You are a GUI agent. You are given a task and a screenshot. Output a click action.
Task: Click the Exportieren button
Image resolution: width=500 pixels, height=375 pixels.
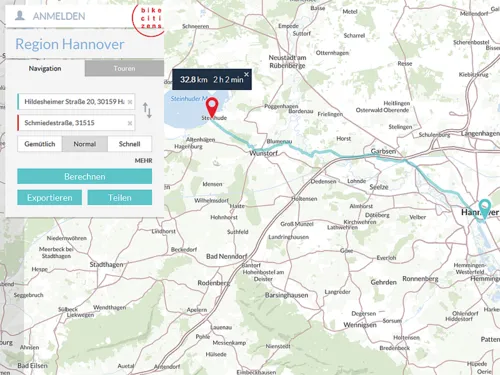point(50,198)
